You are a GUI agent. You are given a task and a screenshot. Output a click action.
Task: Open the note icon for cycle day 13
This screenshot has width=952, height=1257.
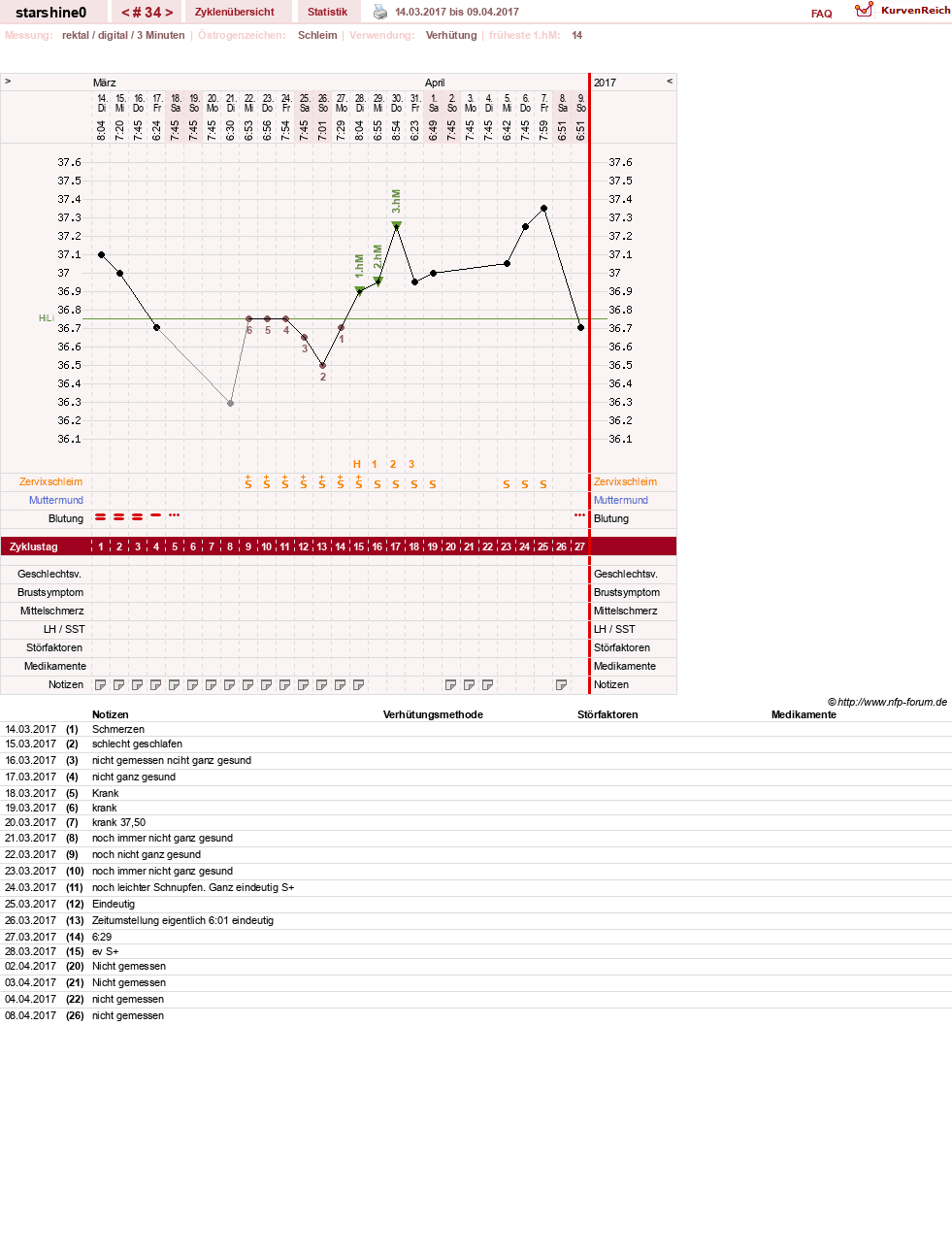click(322, 684)
